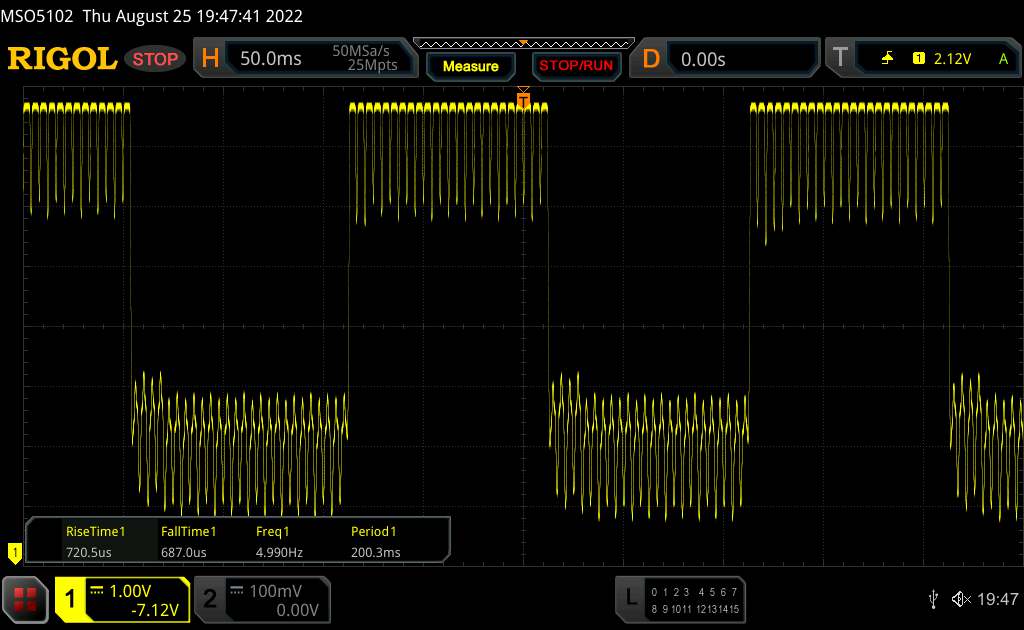Edit the 0.00s delay offset value
The height and width of the screenshot is (630, 1024).
703,59
